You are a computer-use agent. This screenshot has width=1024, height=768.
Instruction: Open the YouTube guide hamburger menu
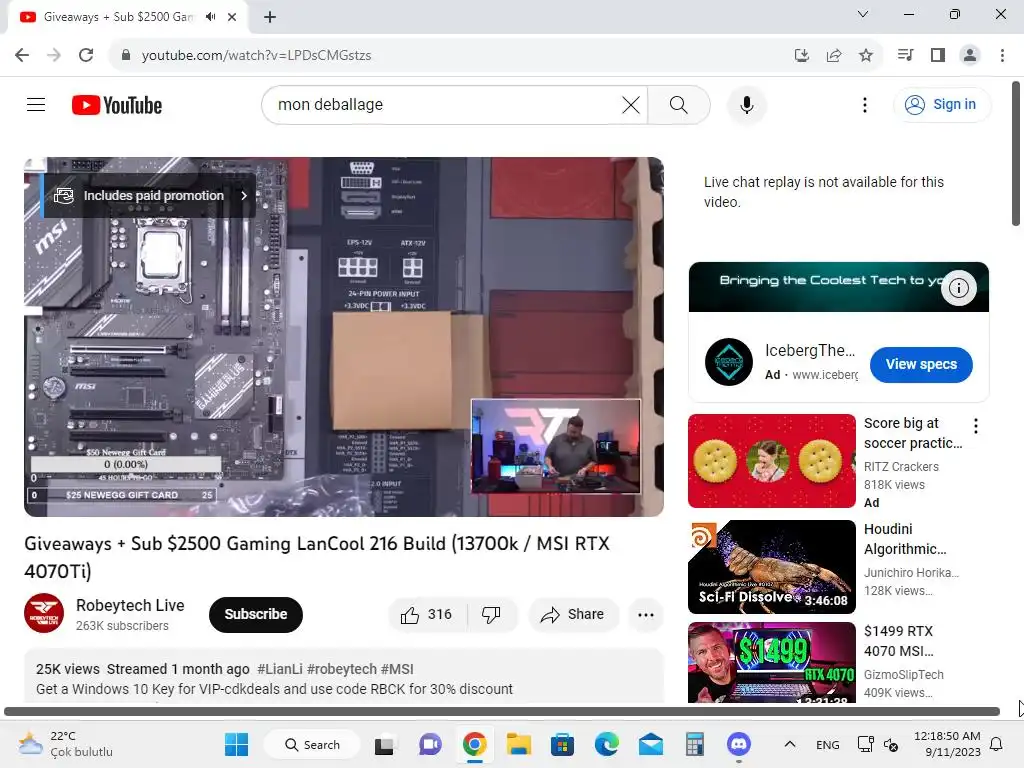point(36,104)
